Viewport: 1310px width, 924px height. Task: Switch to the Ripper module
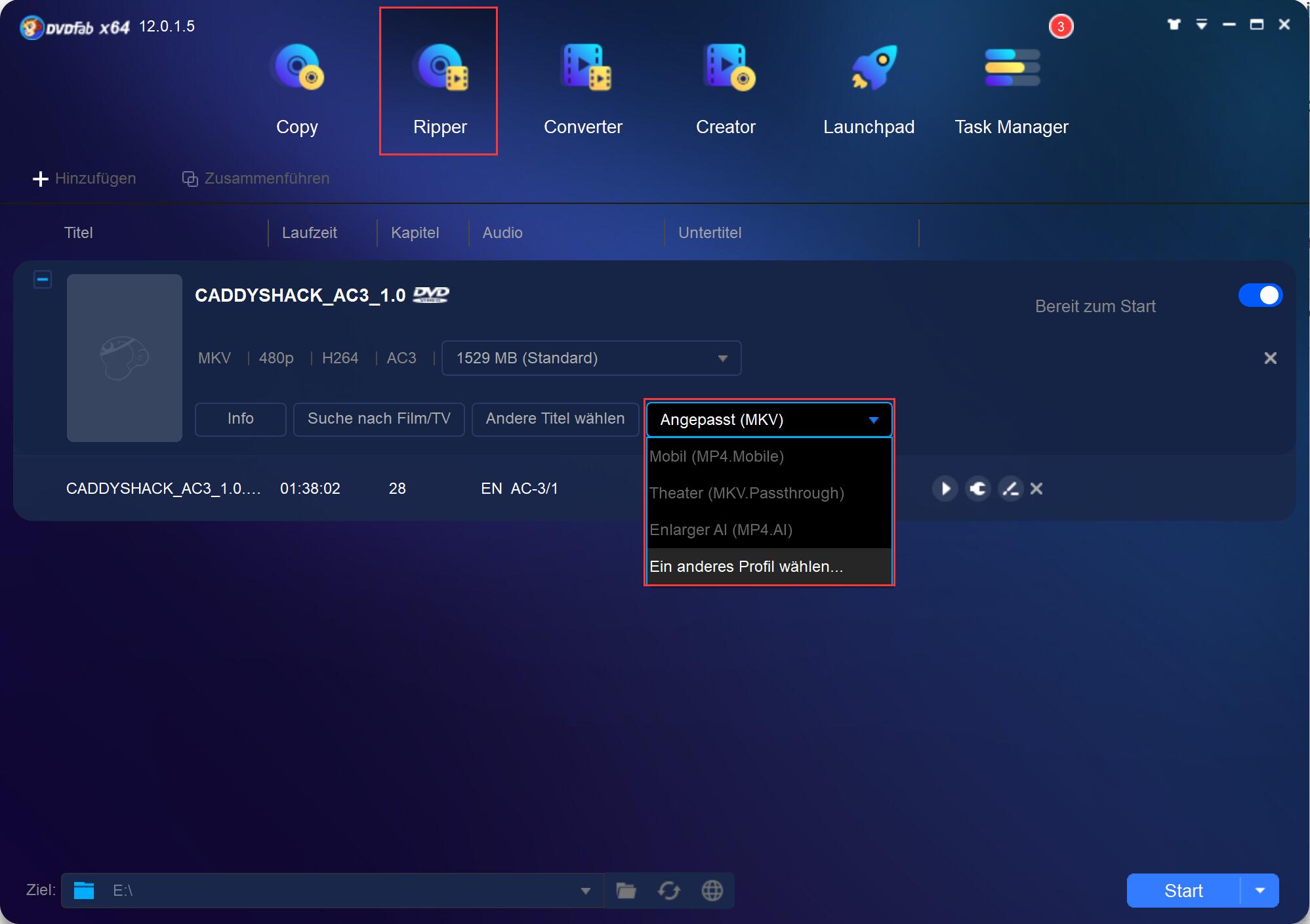(x=439, y=81)
